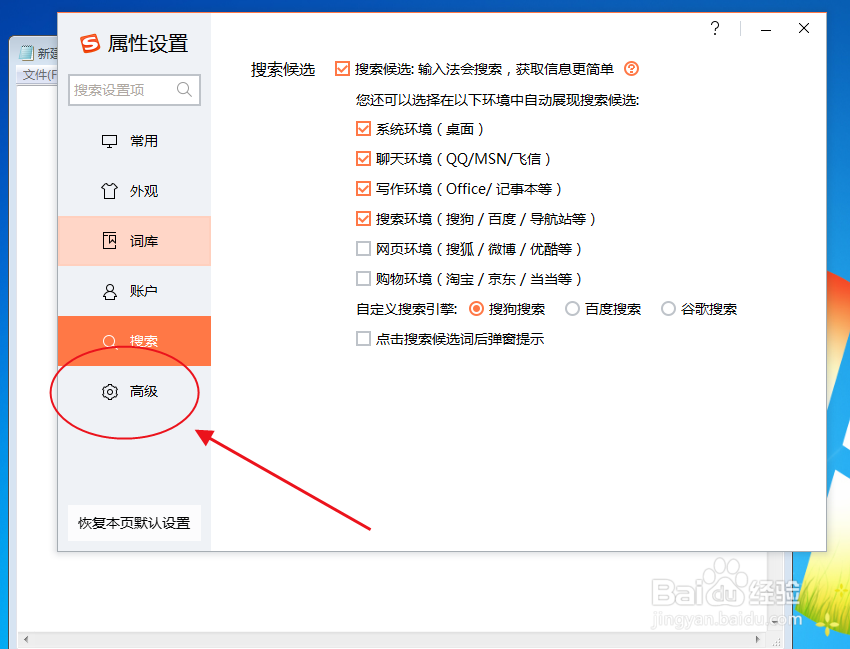Image resolution: width=850 pixels, height=649 pixels.
Task: Enable 网页环境（搜狐/微博/优酷等）option
Action: [364, 248]
